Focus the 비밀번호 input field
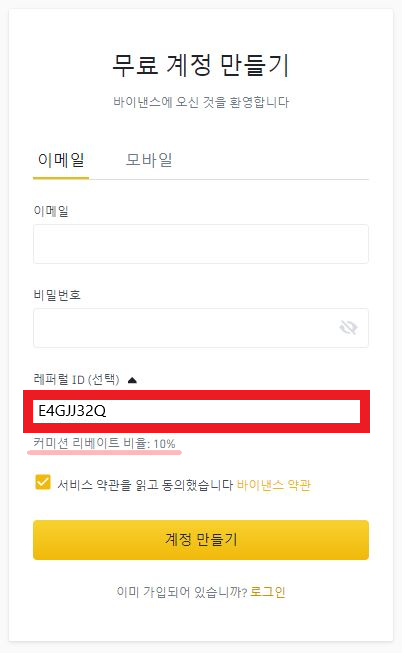 [201, 328]
